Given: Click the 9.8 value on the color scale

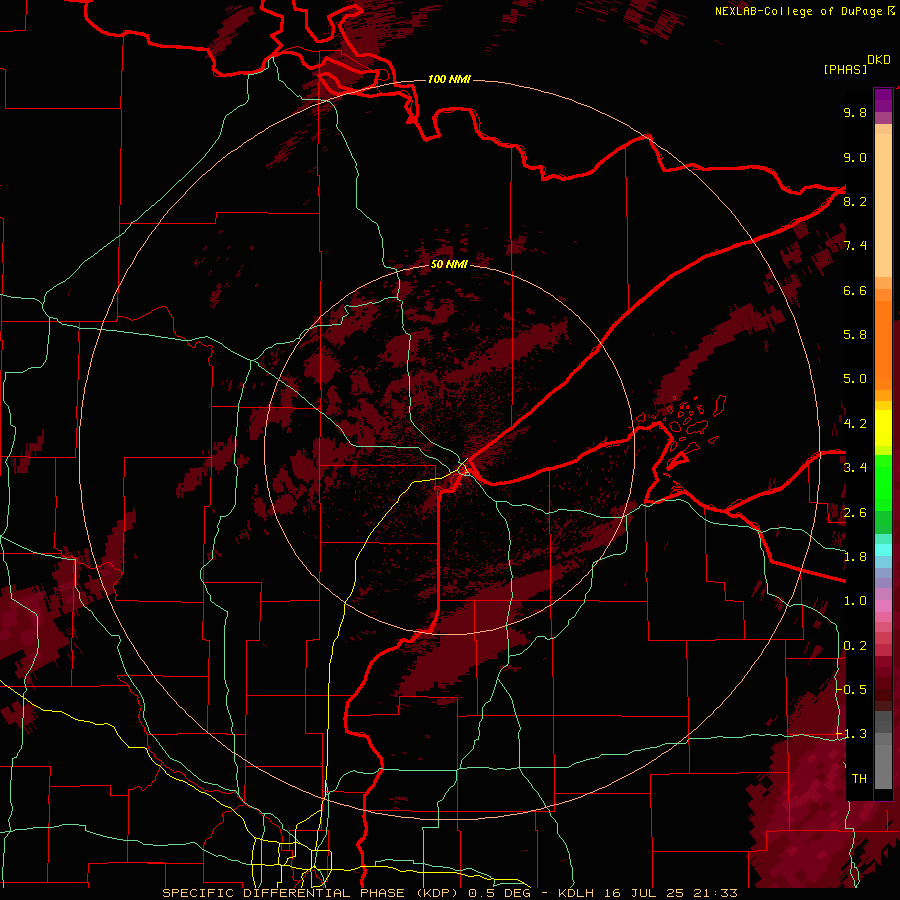Looking at the screenshot, I should coord(855,112).
